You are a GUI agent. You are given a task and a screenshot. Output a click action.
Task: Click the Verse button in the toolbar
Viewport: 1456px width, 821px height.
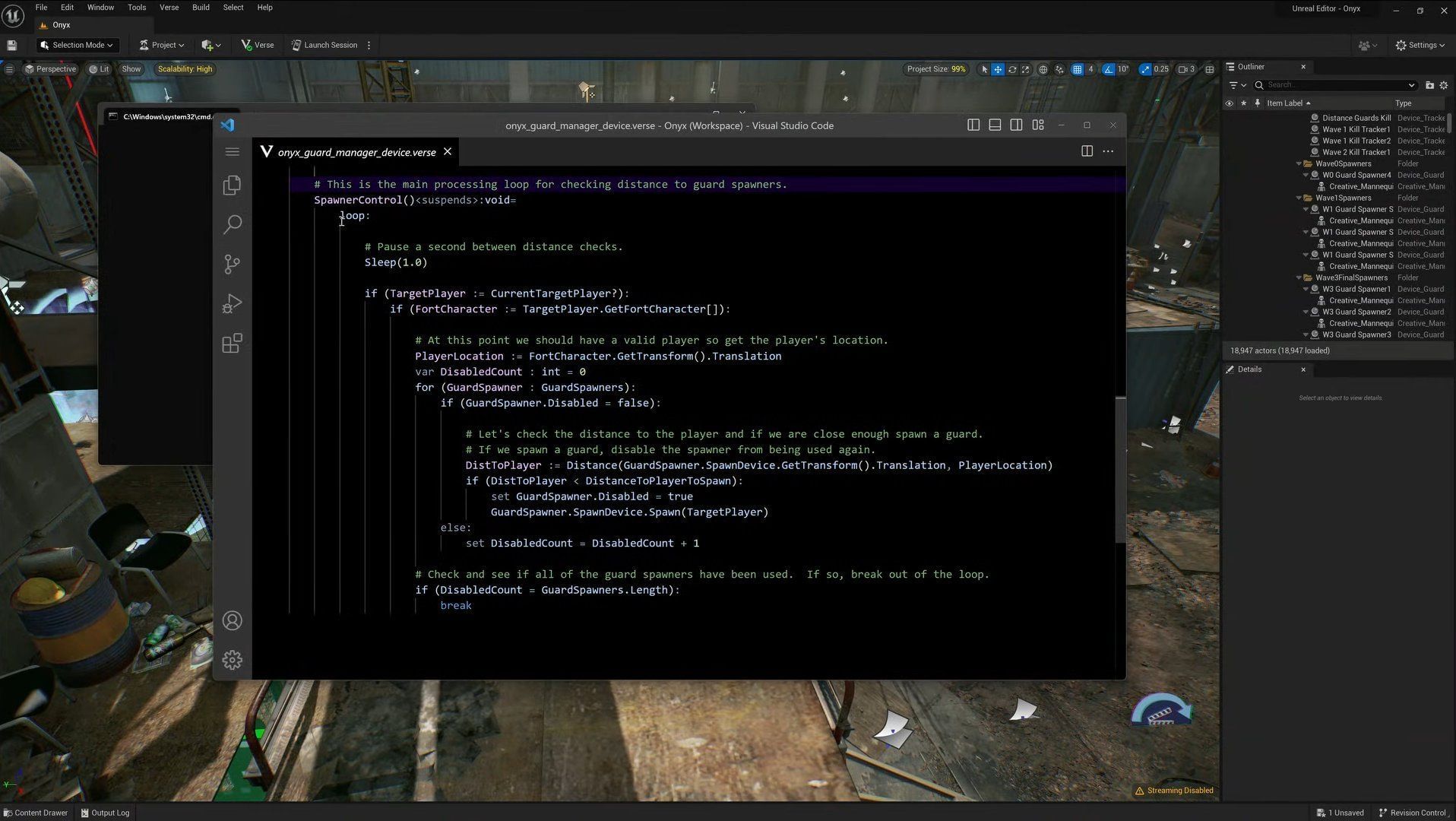[257, 45]
